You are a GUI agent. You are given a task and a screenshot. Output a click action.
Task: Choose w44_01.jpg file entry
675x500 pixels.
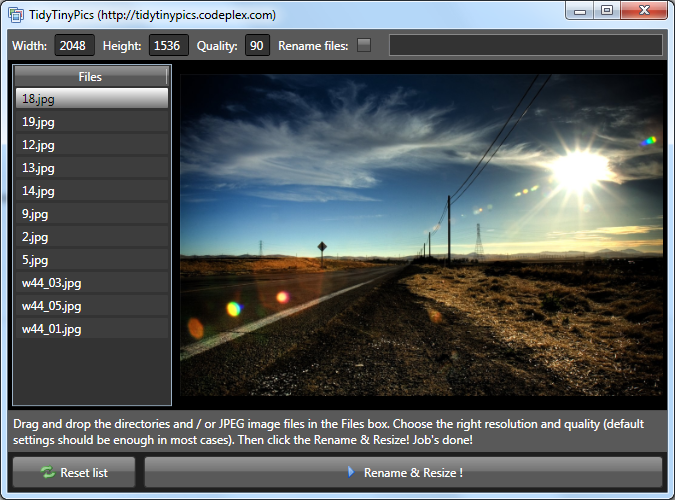92,329
